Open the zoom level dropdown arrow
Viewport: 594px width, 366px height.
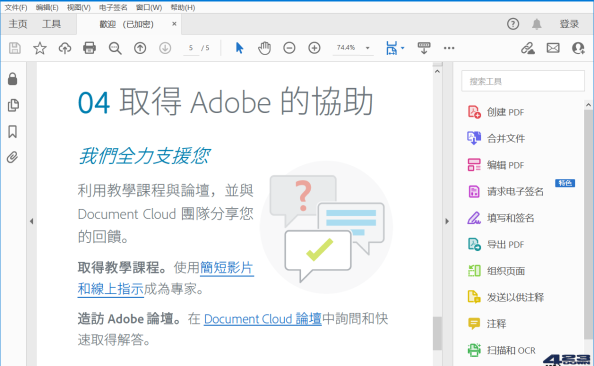[x=367, y=48]
